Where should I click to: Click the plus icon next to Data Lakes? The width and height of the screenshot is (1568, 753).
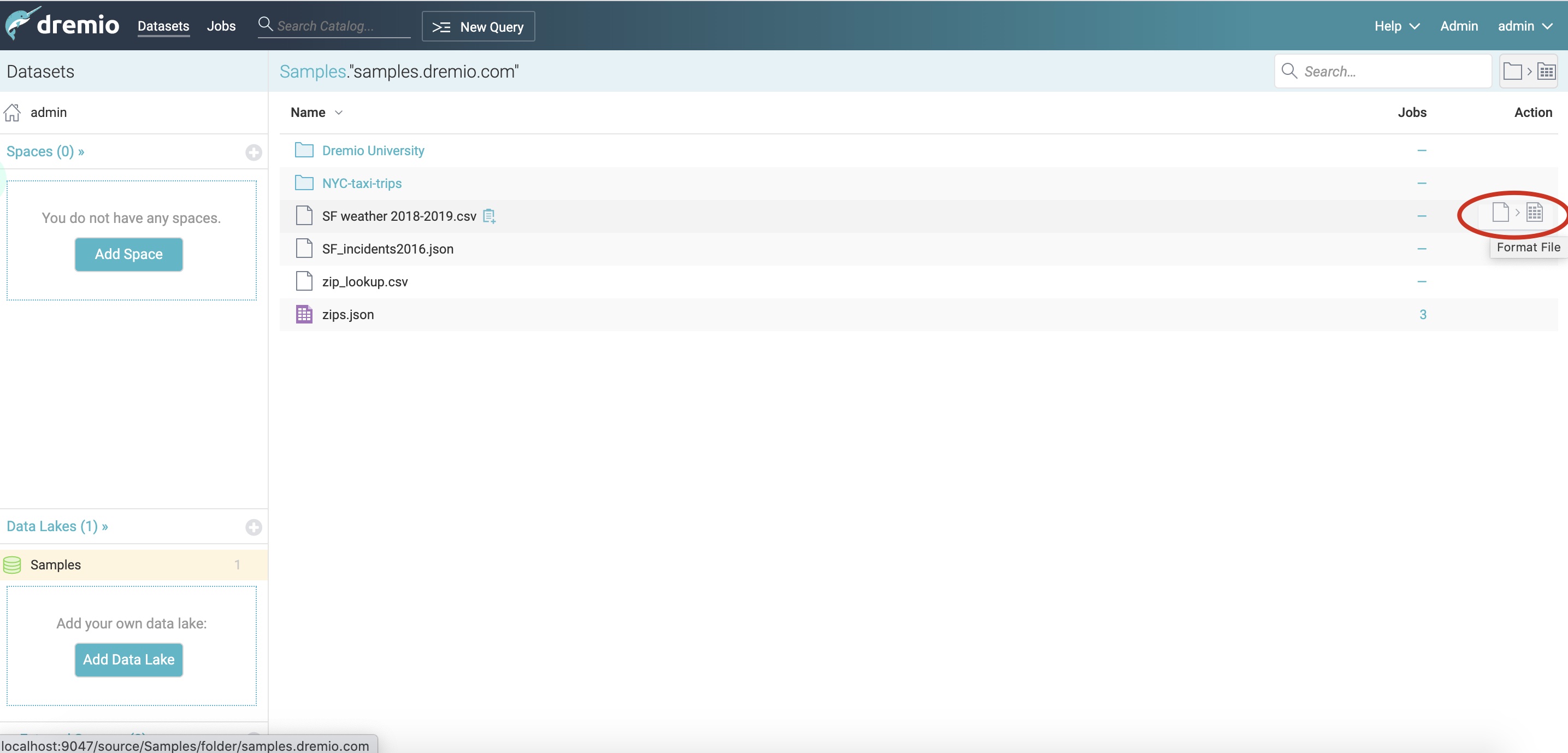(x=253, y=527)
